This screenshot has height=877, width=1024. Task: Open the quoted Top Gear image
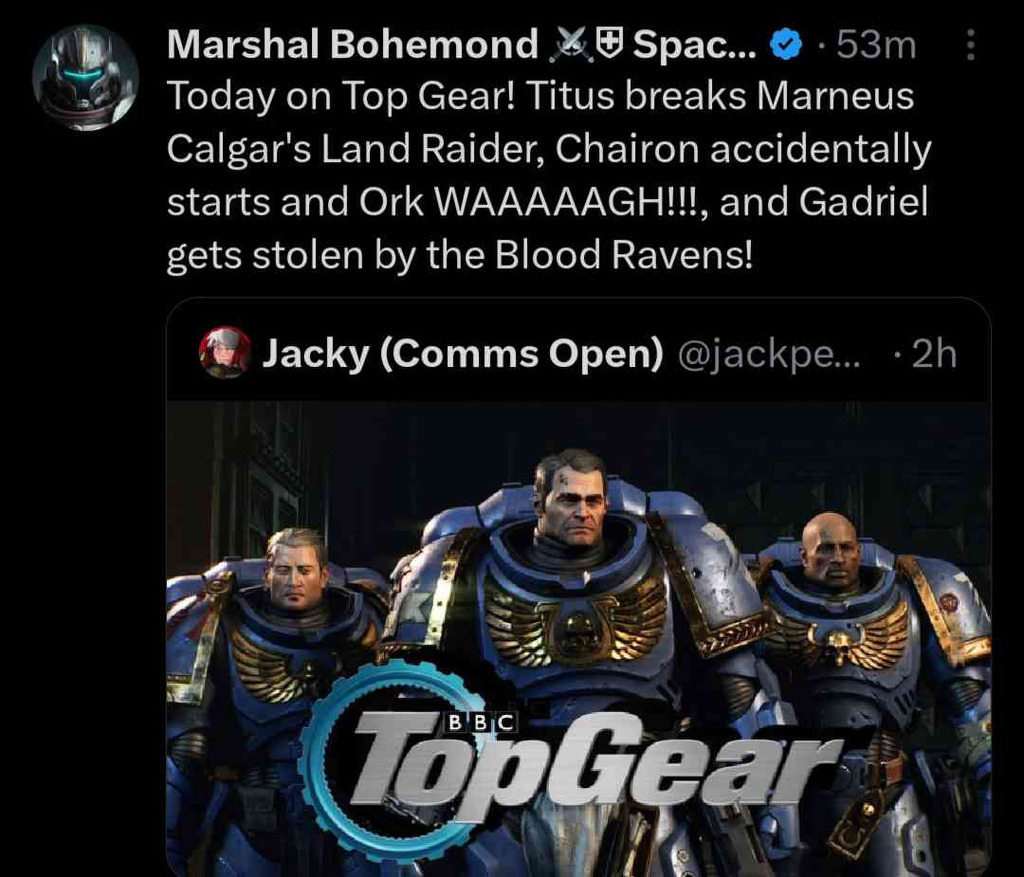pos(579,639)
